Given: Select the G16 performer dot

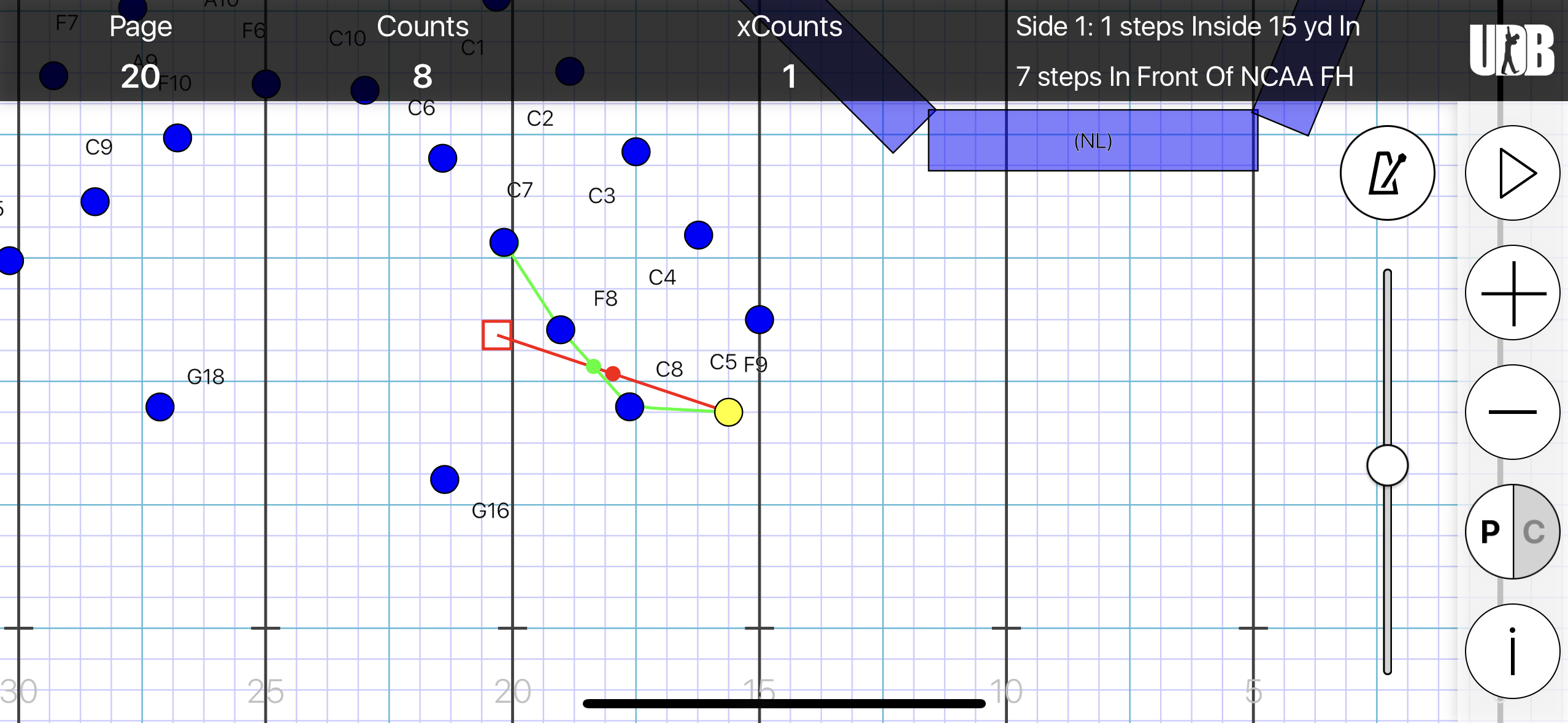Looking at the screenshot, I should 445,480.
